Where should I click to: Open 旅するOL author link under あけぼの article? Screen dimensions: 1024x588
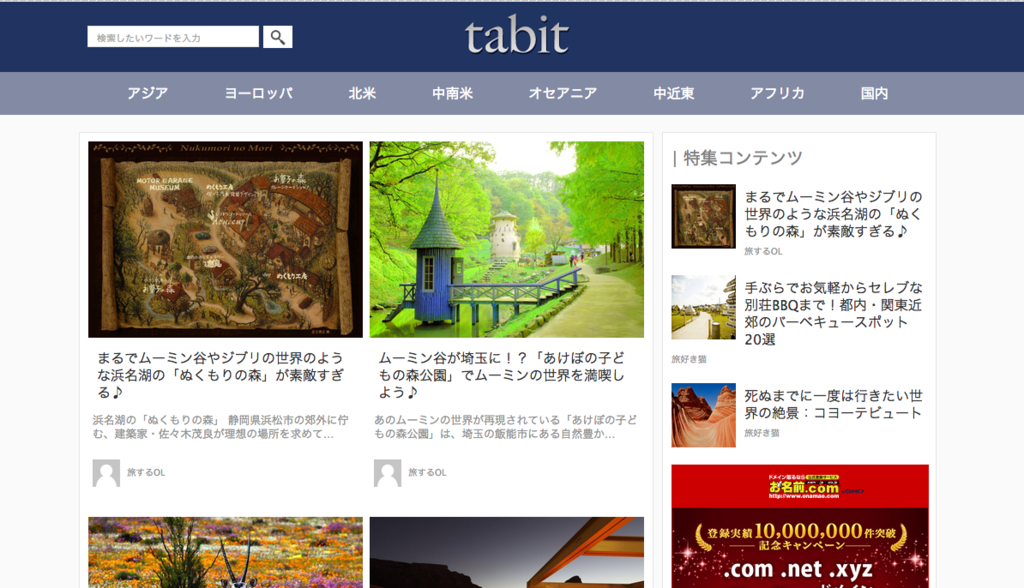(428, 472)
